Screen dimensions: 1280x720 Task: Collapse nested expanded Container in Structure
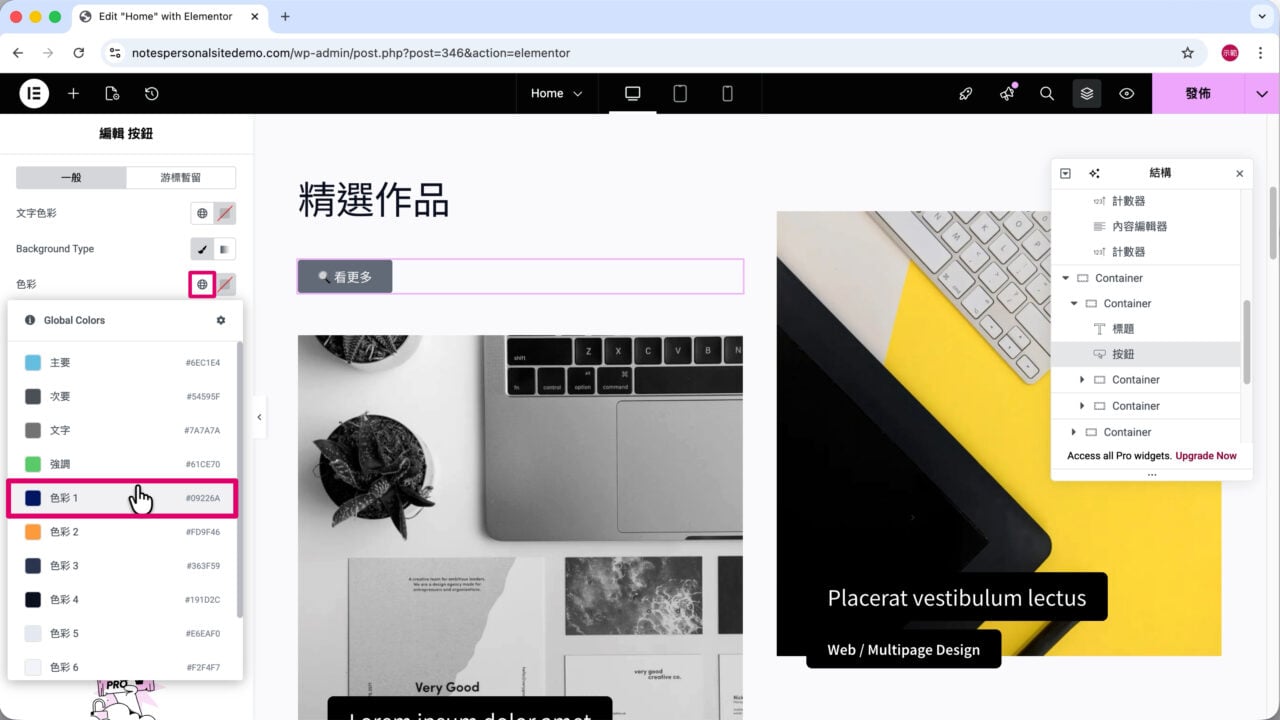pyautogui.click(x=1074, y=303)
